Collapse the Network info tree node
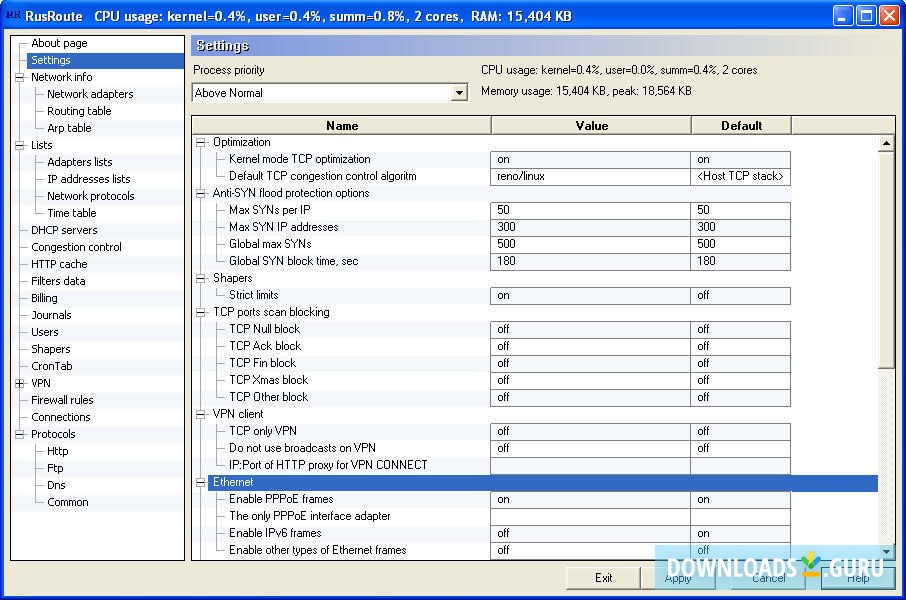This screenshot has height=600, width=906. [20, 77]
